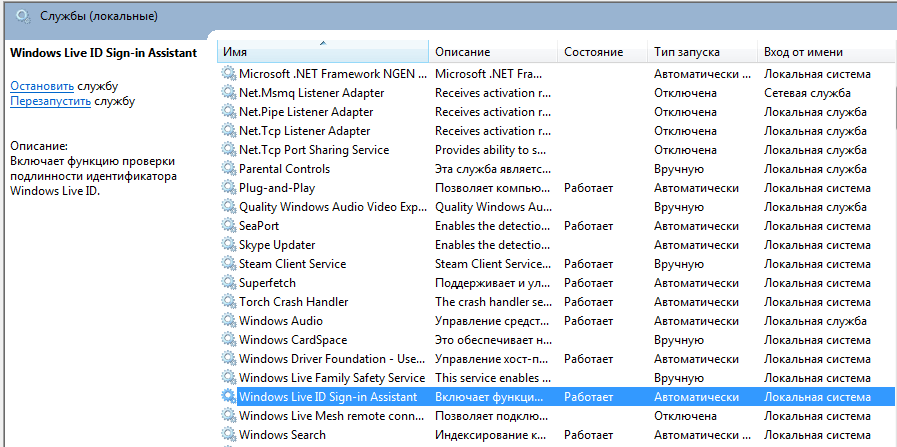Click the sort arrow above Имя header
This screenshot has width=897, height=447.
[323, 43]
